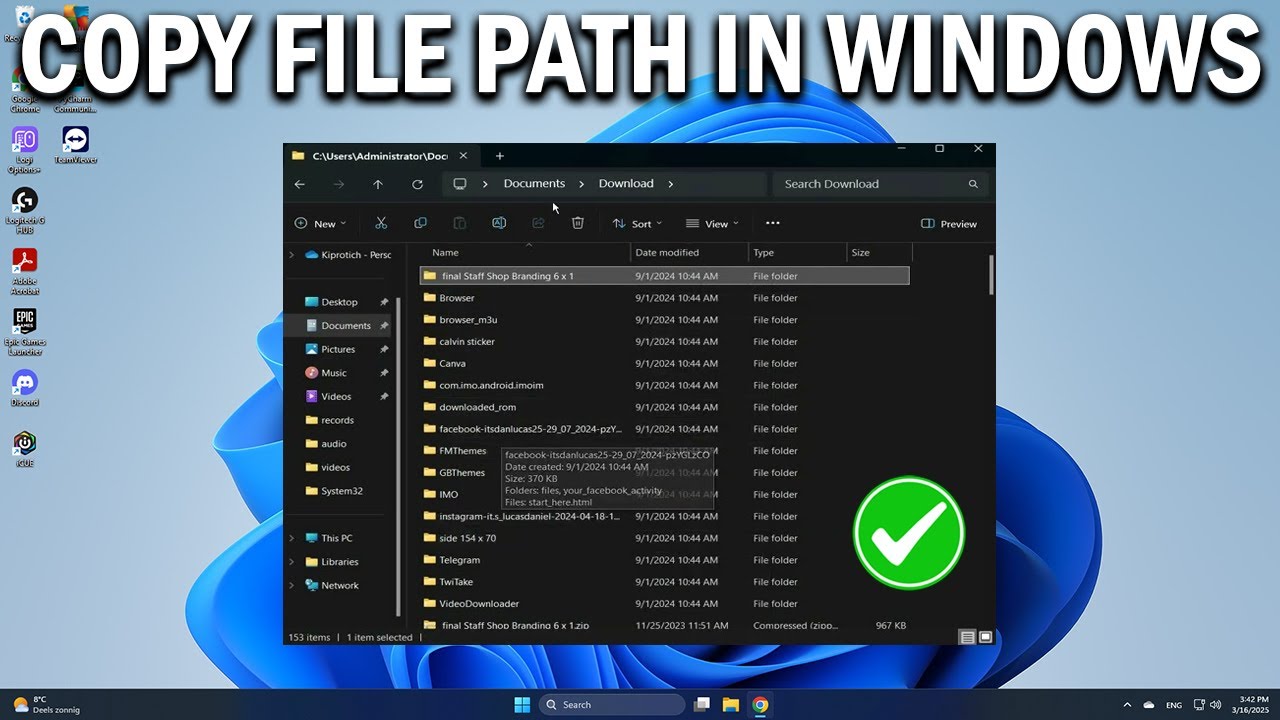
Task: Open Task View on the taskbar
Action: 702,705
